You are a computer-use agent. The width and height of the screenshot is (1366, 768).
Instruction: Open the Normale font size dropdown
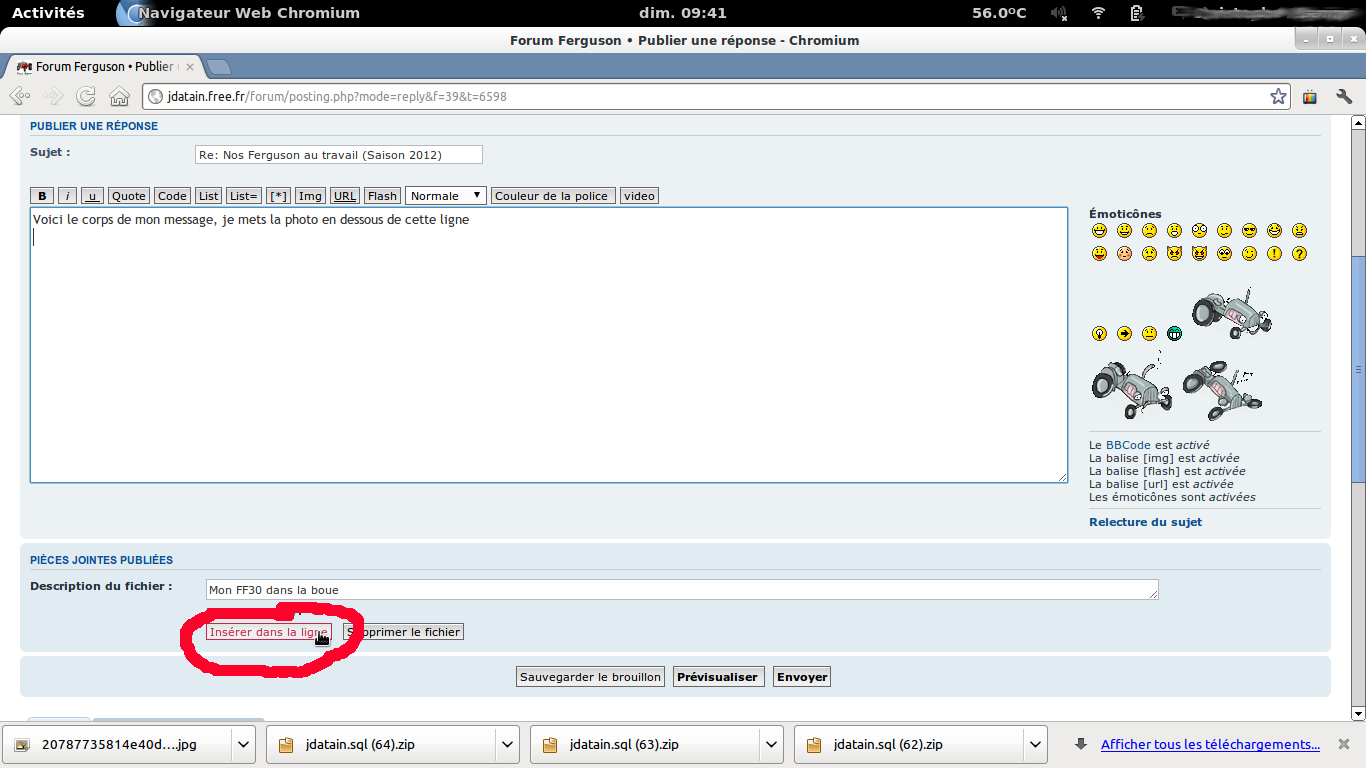(x=446, y=196)
